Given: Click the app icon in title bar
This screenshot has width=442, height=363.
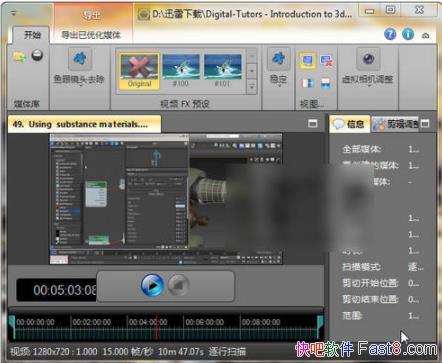Looking at the screenshot, I should [144, 15].
